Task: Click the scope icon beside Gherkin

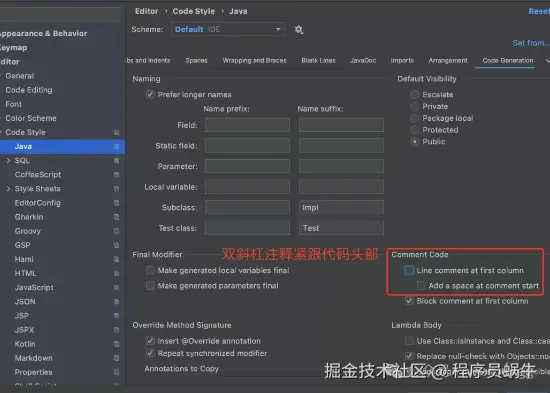Action: point(116,217)
